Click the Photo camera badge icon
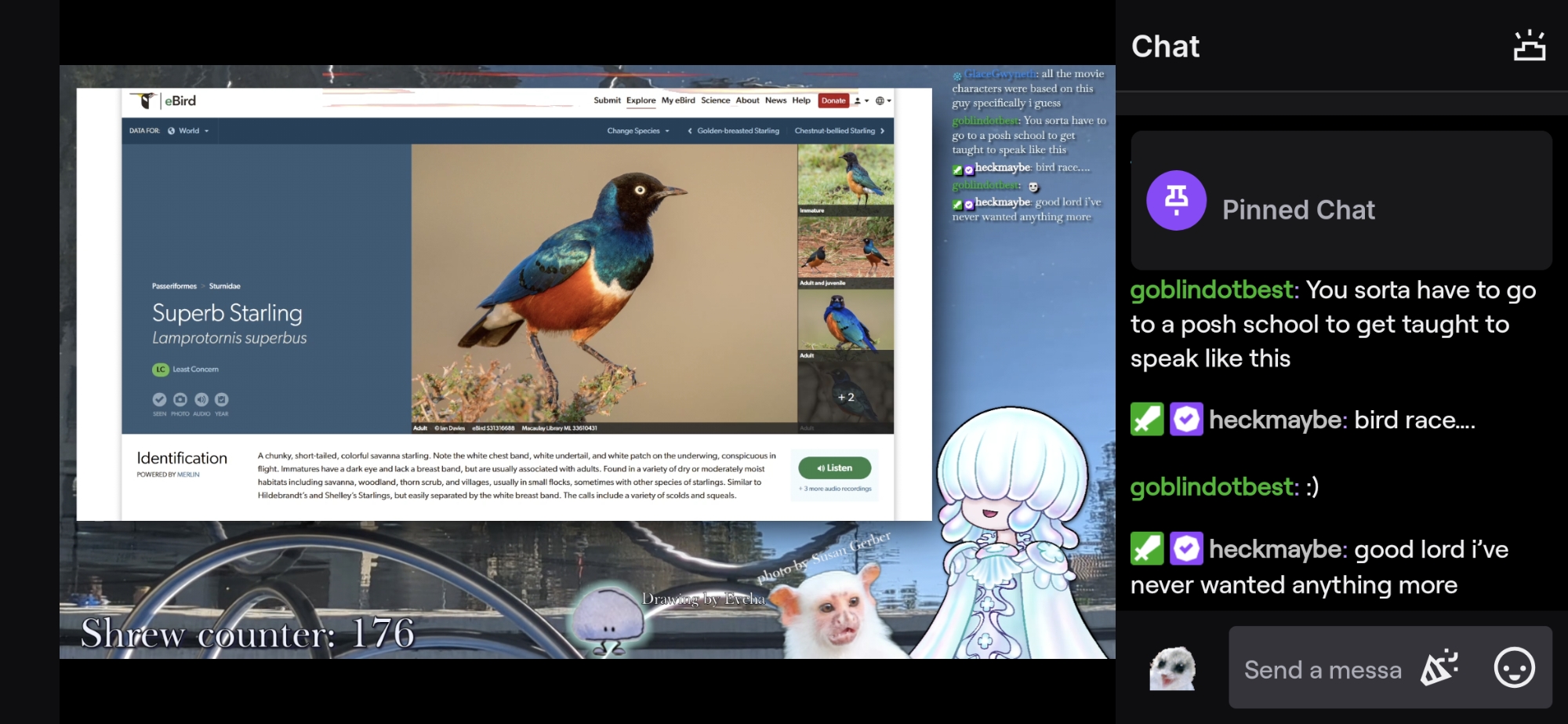 click(x=180, y=399)
